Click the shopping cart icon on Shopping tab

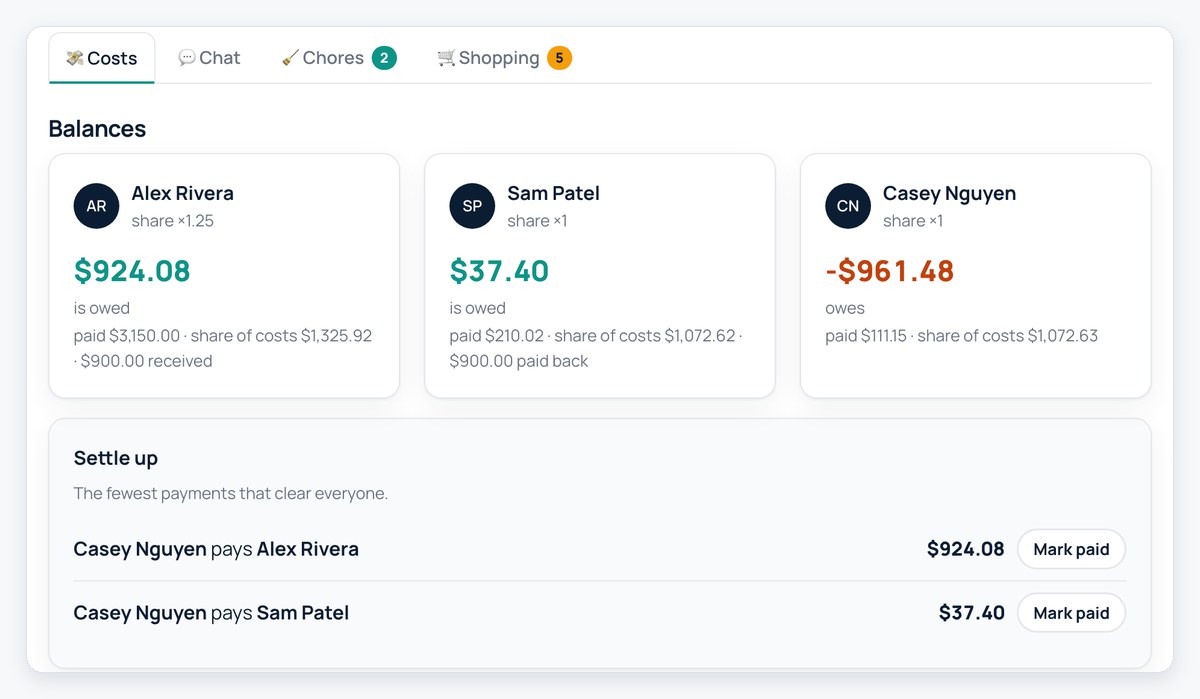click(446, 58)
